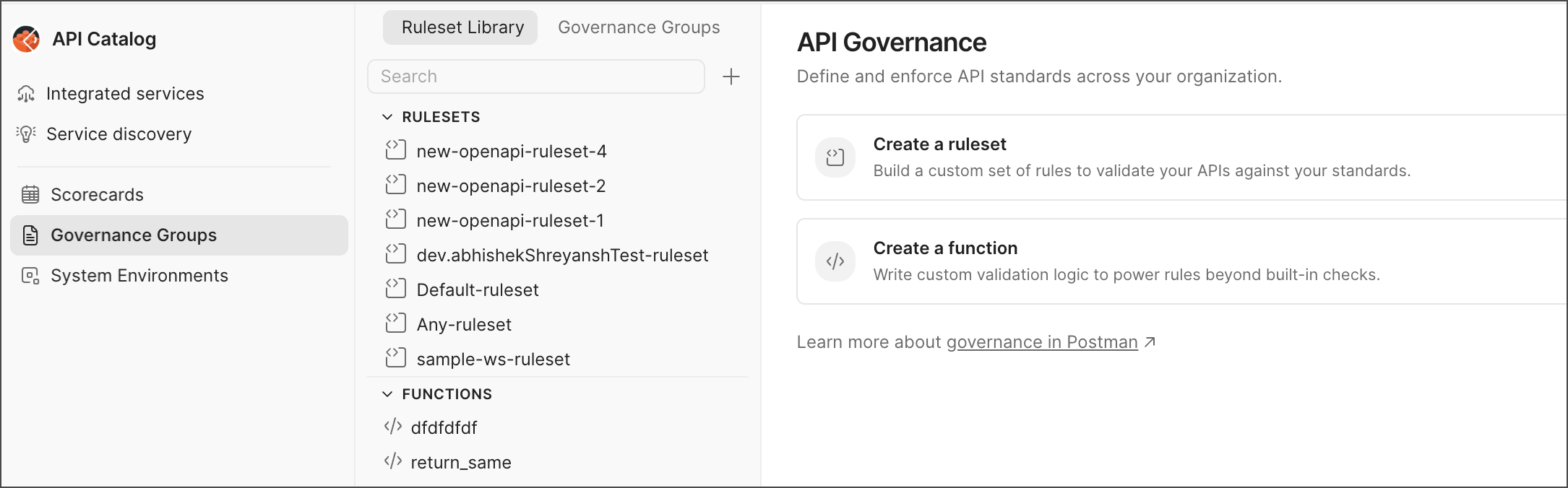Click the external link arrow after Postman
This screenshot has height=488, width=1568.
click(x=1150, y=342)
